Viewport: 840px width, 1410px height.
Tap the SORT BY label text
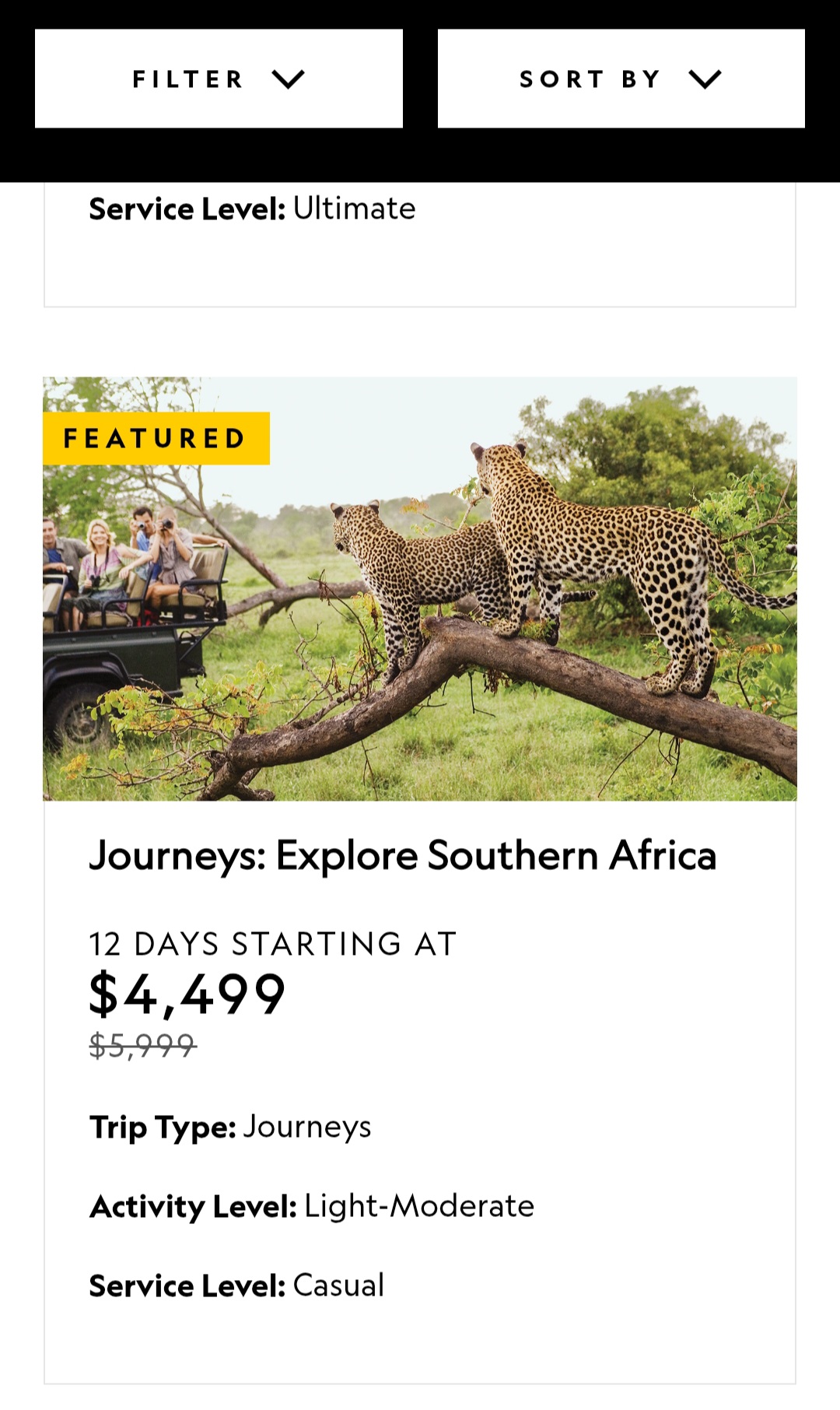[590, 79]
